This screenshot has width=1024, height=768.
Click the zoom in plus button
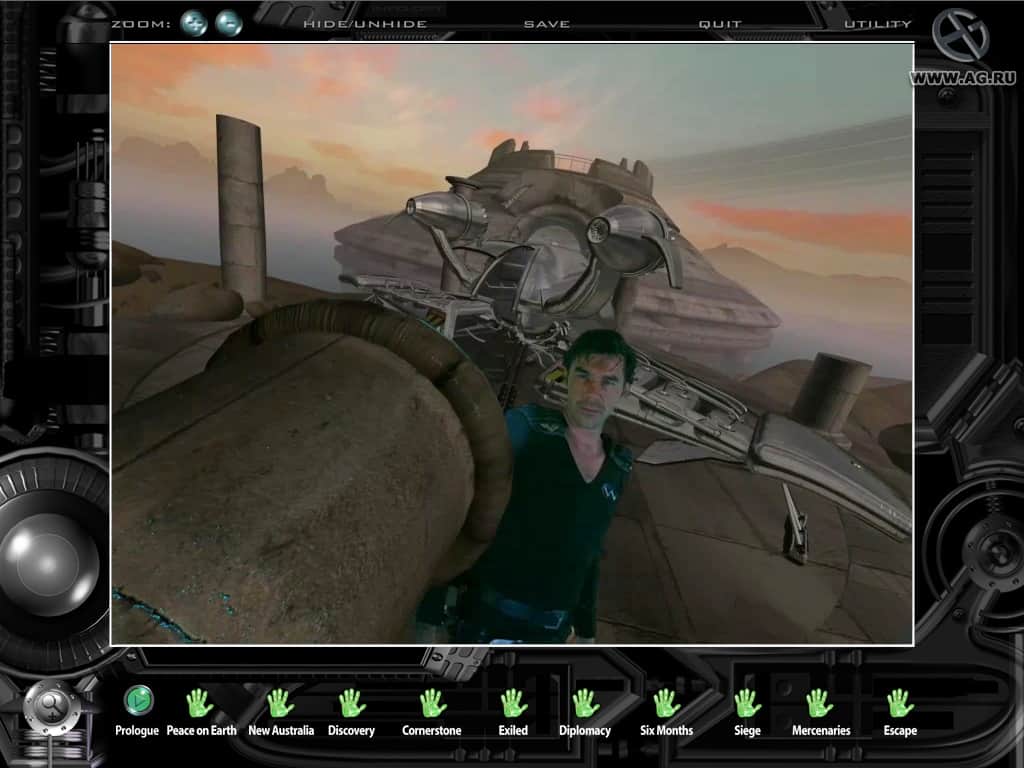point(193,24)
